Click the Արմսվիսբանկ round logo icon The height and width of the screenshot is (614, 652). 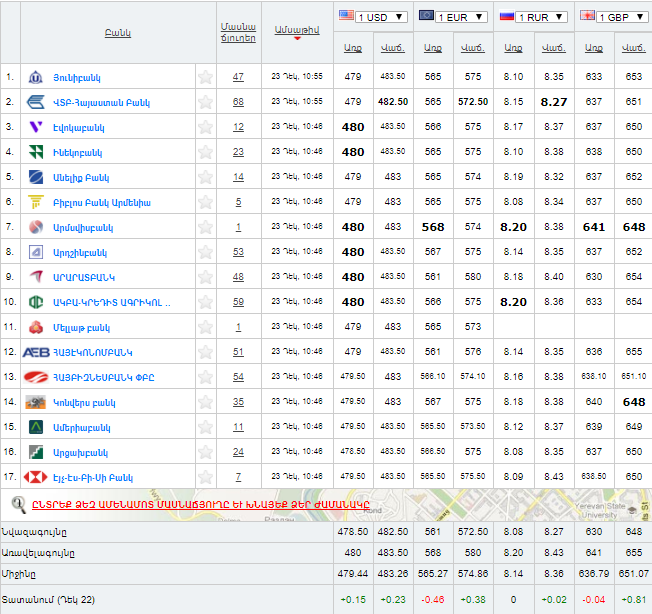[36, 227]
